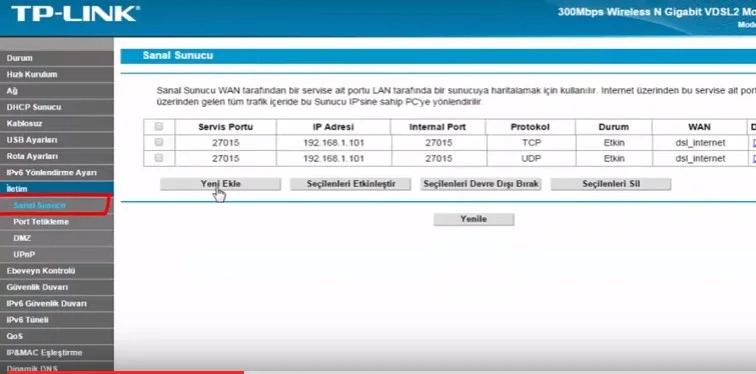Click Seçilenleri Devre Dışı Bırak button
This screenshot has height=374, width=756.
click(x=481, y=184)
